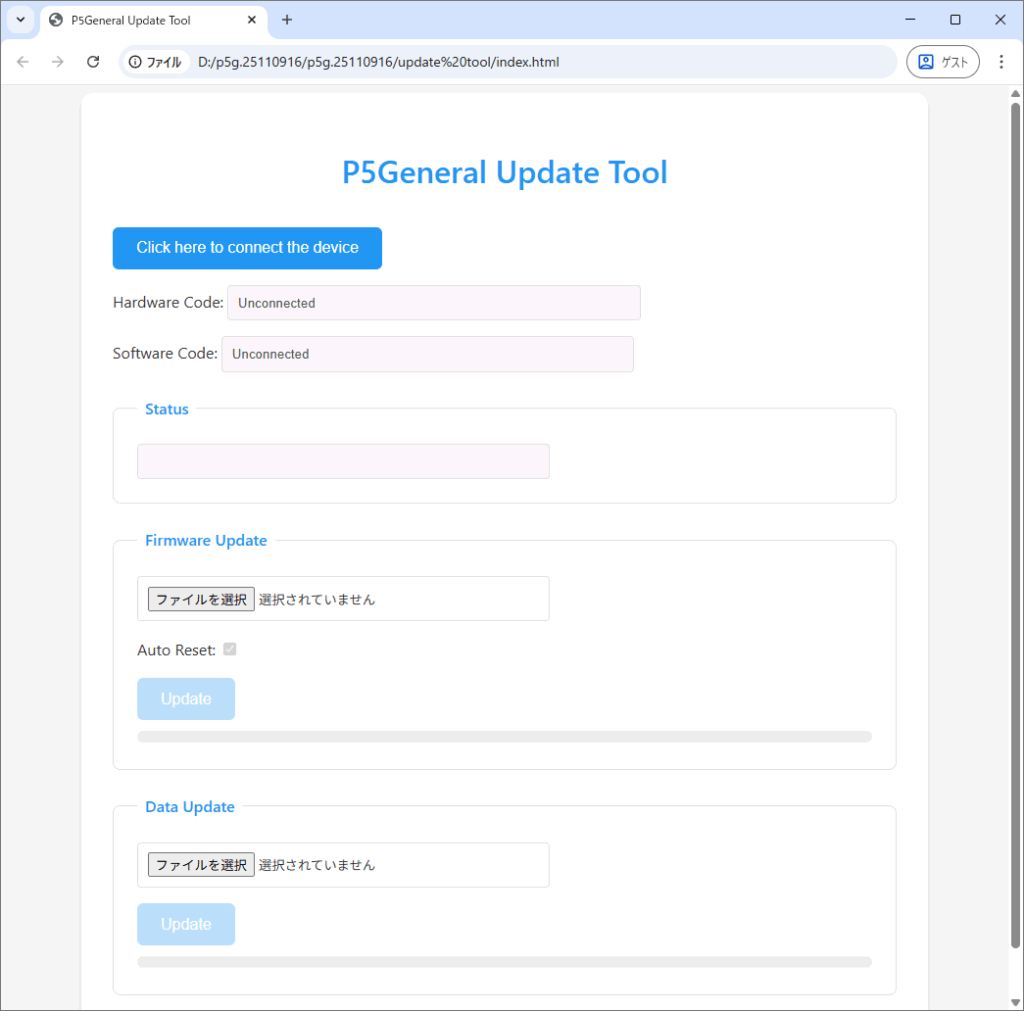This screenshot has width=1024, height=1011.
Task: Click the browser back arrow
Action: point(23,62)
